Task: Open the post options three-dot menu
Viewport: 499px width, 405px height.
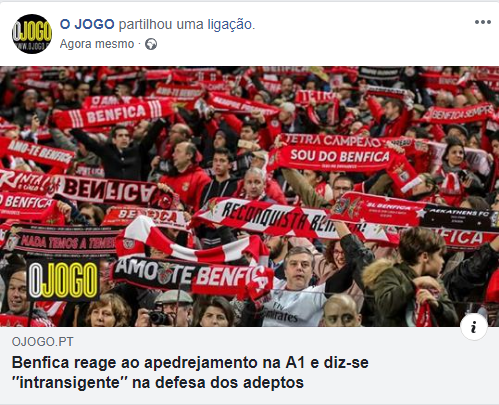Action: pos(483,22)
